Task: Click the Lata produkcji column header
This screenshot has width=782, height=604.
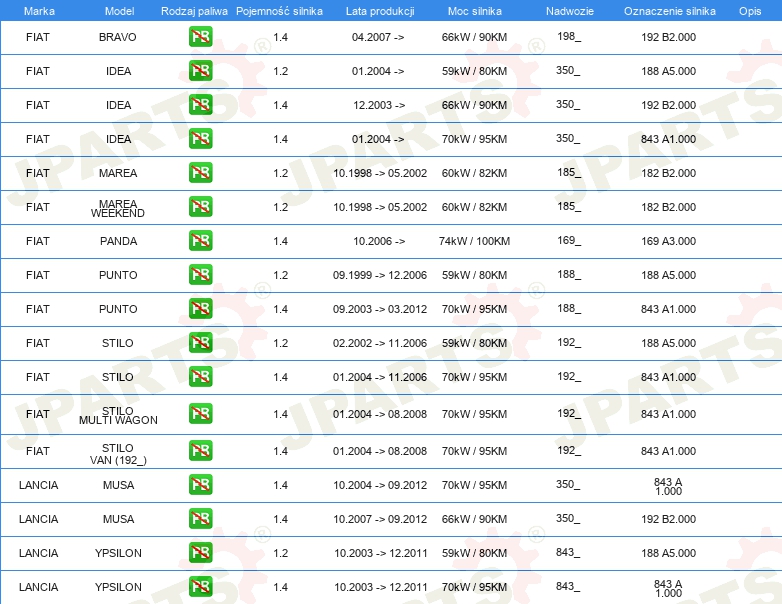Action: 380,11
